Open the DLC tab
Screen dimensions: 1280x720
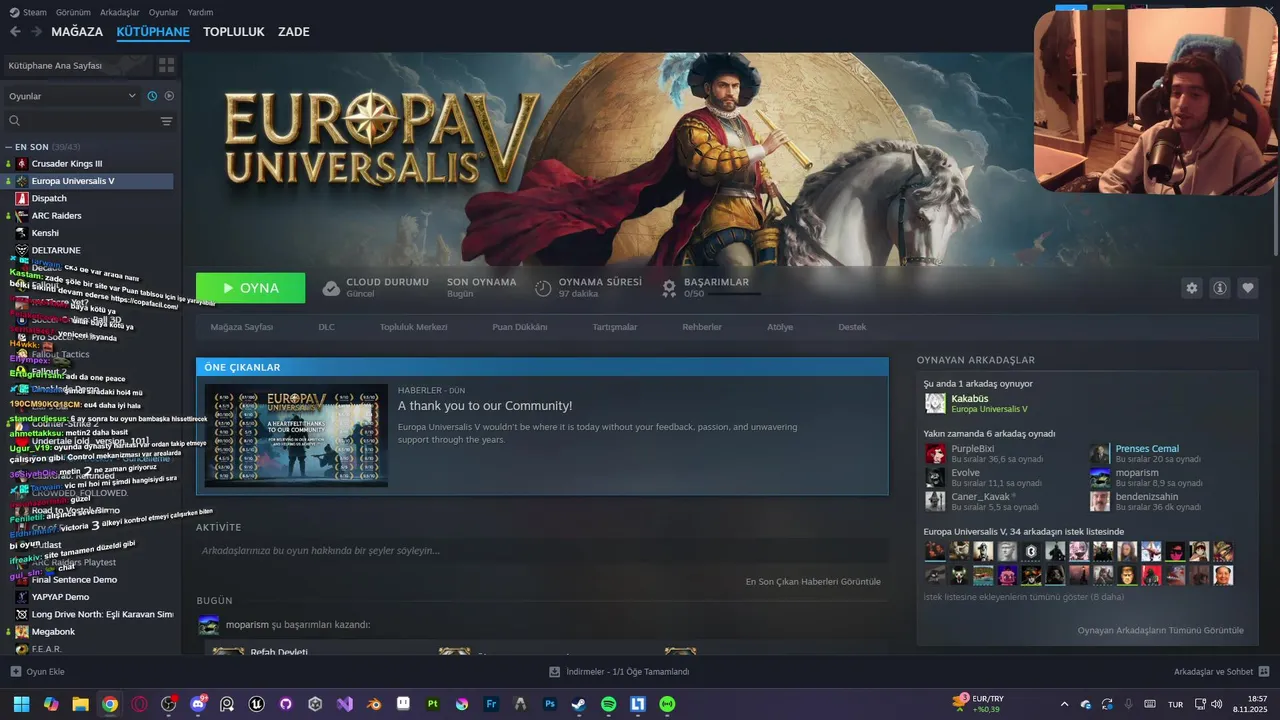tap(327, 327)
